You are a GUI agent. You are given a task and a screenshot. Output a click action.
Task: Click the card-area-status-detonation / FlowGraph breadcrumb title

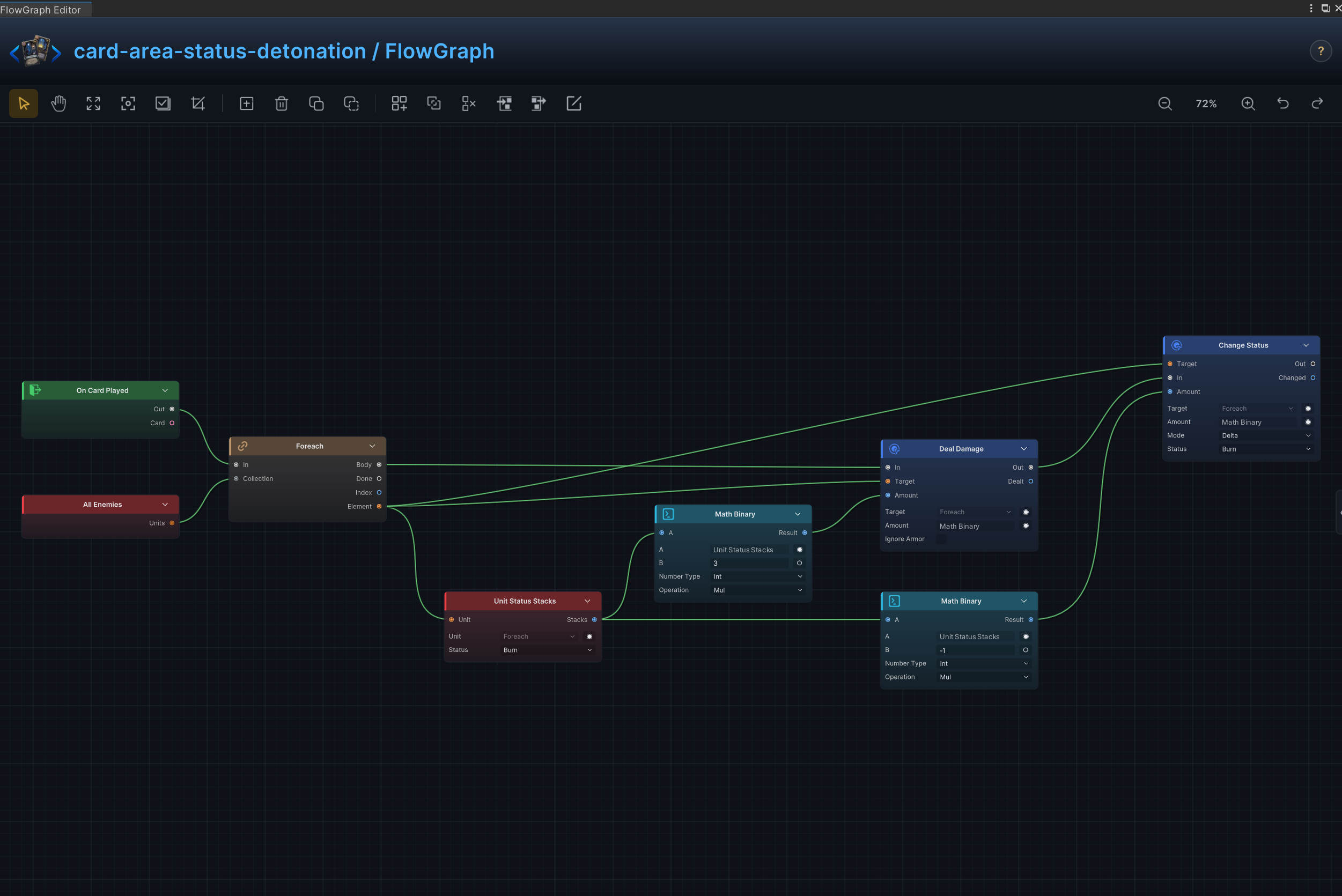point(284,51)
